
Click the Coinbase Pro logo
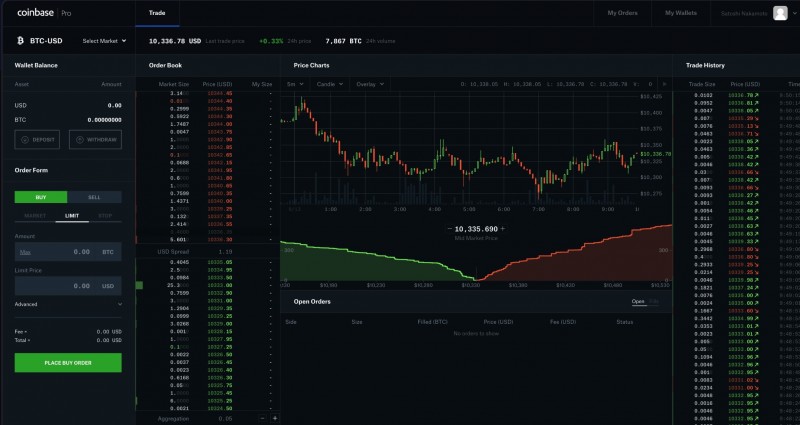coord(44,13)
